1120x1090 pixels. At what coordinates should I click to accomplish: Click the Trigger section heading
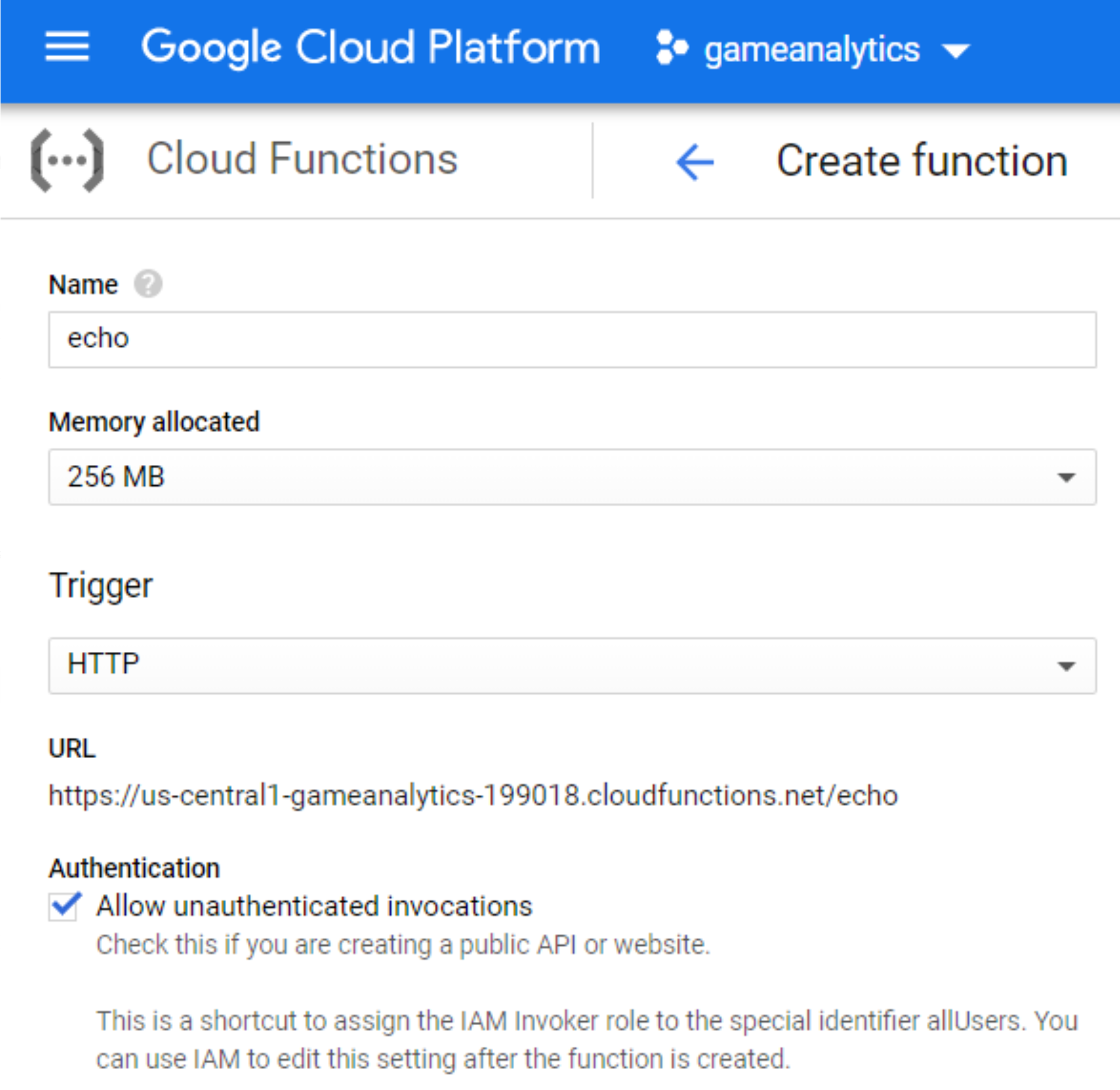click(x=101, y=586)
